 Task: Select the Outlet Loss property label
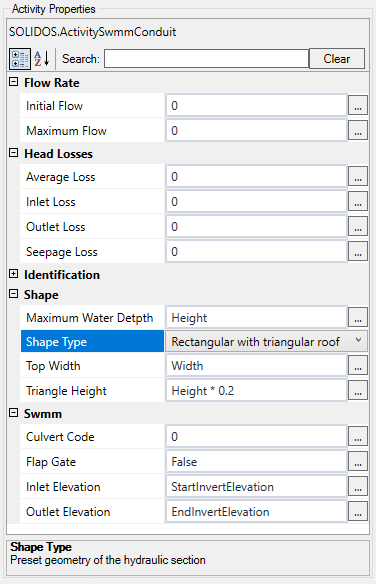[x=55, y=227]
